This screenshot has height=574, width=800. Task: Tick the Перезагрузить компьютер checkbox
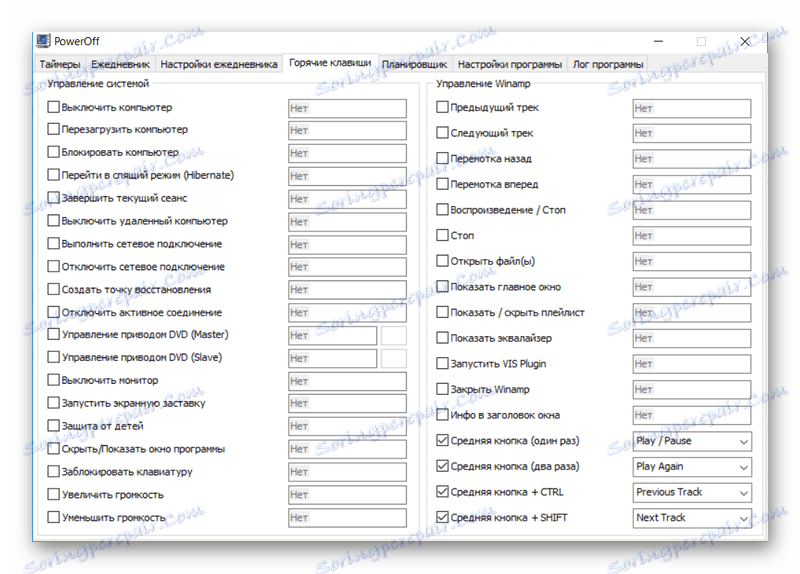point(54,129)
